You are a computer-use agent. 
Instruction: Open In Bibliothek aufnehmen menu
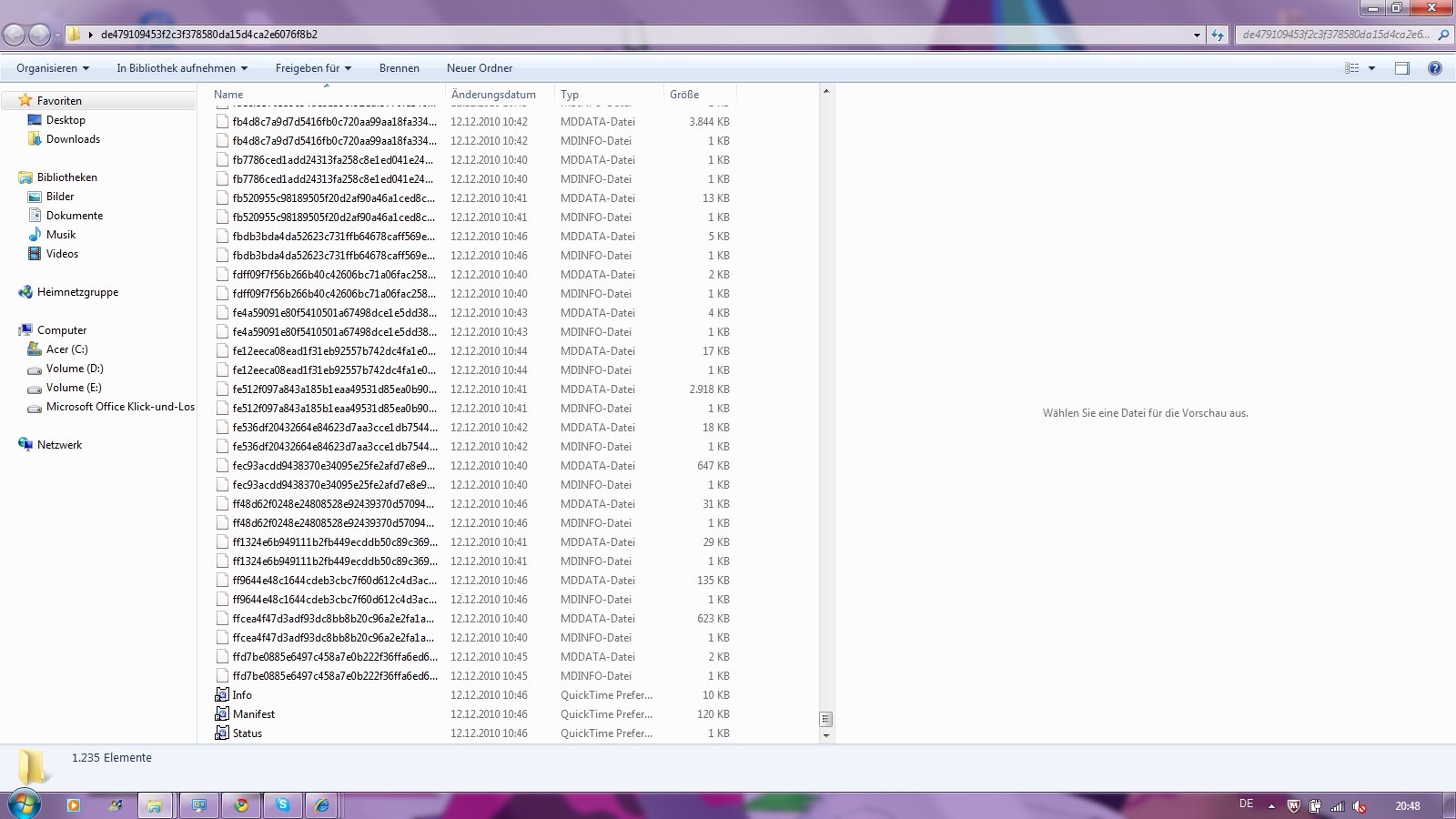pos(182,68)
